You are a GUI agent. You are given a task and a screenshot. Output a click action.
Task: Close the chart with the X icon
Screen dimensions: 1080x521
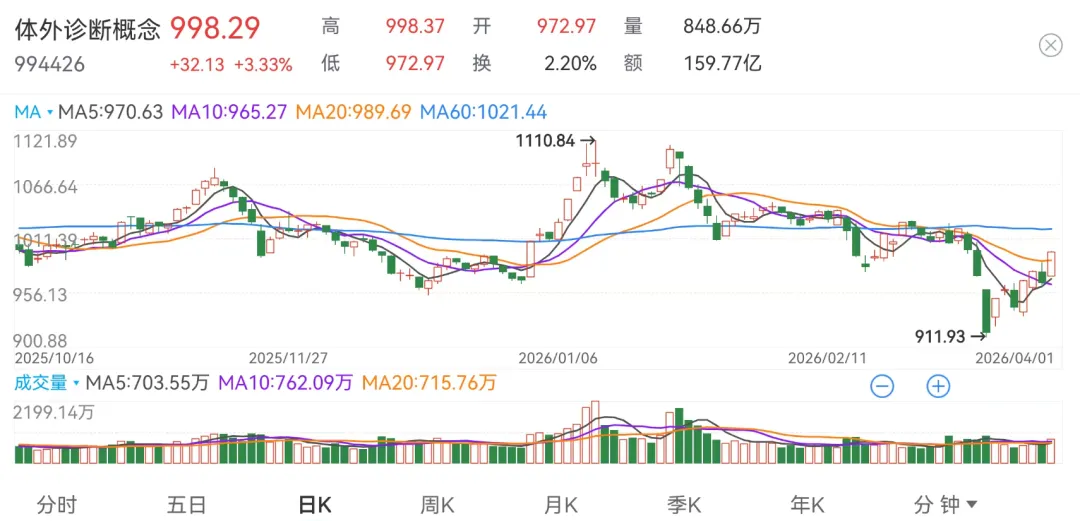(1050, 46)
